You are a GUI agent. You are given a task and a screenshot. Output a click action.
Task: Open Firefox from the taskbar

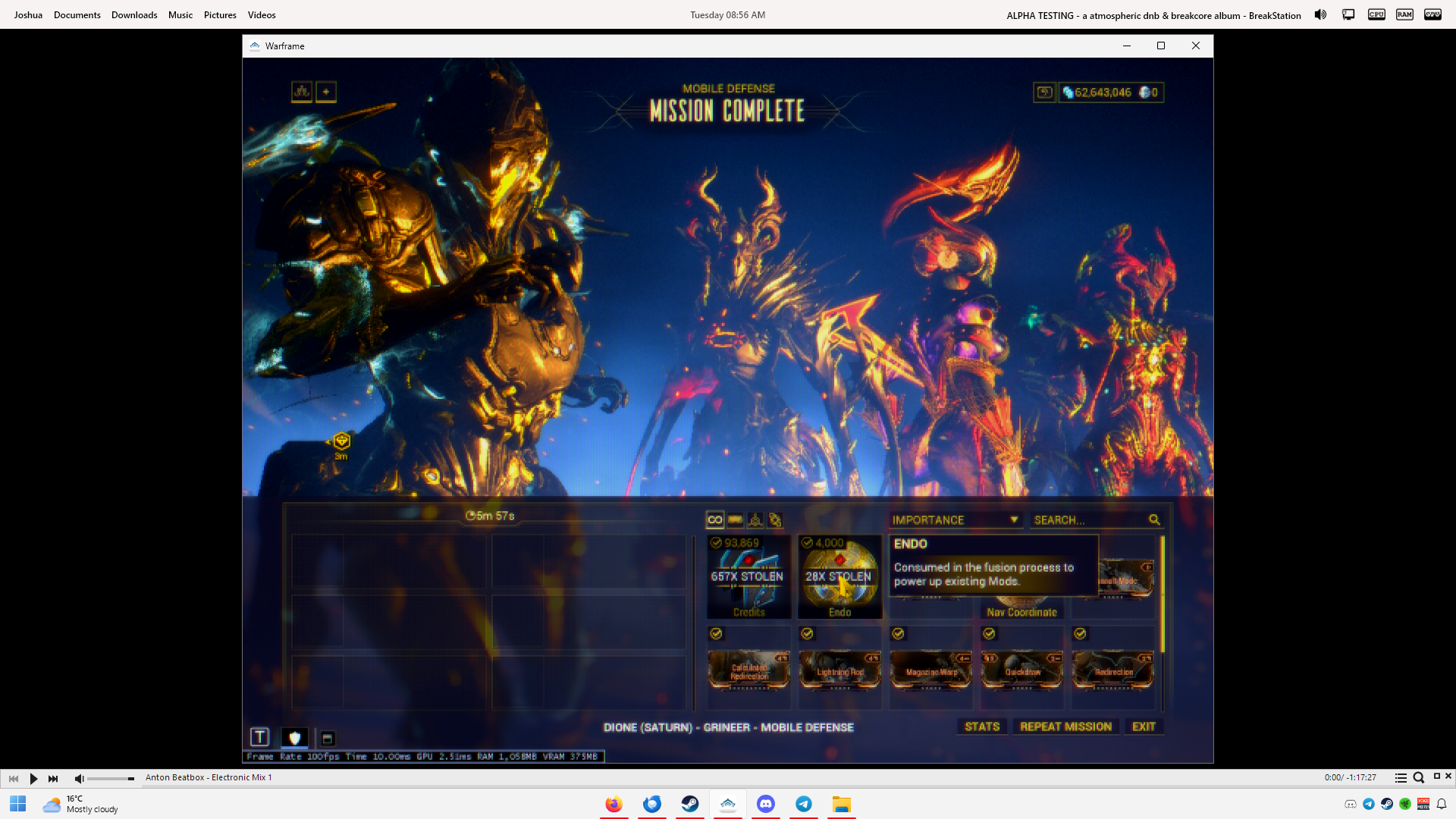(613, 804)
